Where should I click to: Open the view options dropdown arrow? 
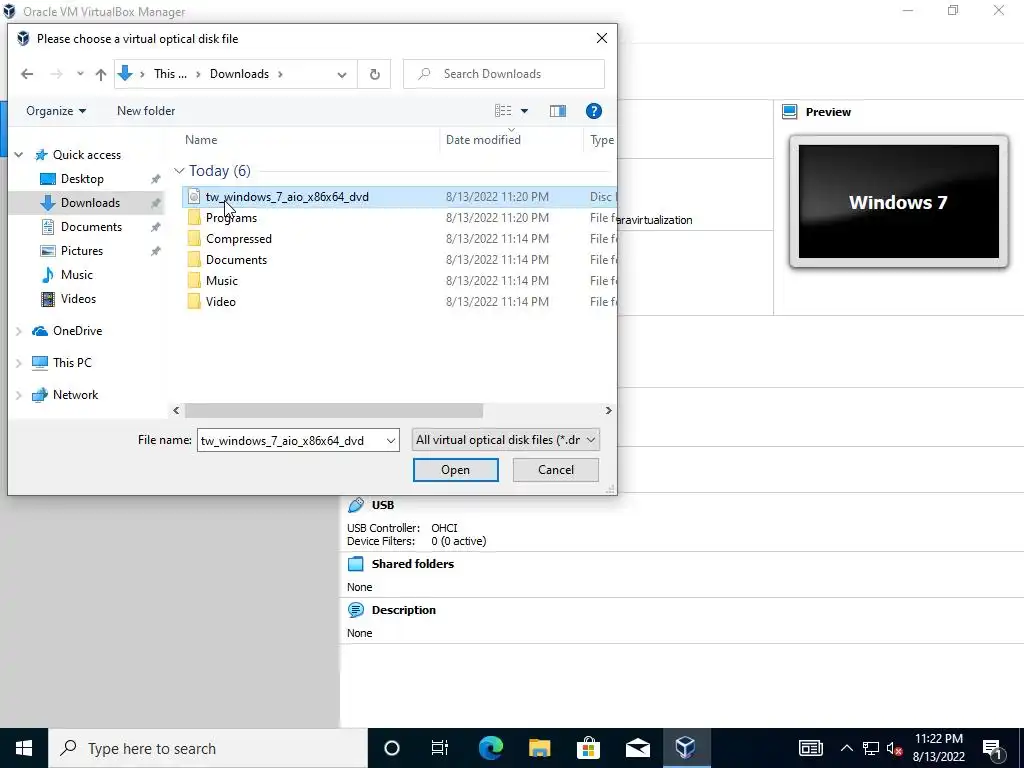(524, 111)
